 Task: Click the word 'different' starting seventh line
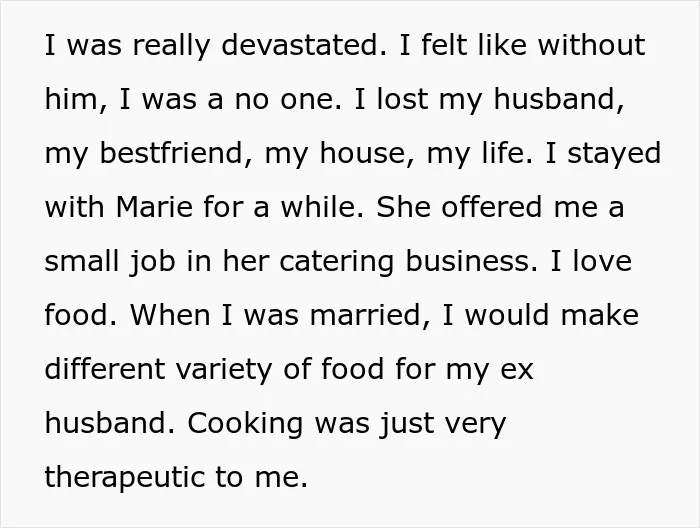tap(105, 369)
